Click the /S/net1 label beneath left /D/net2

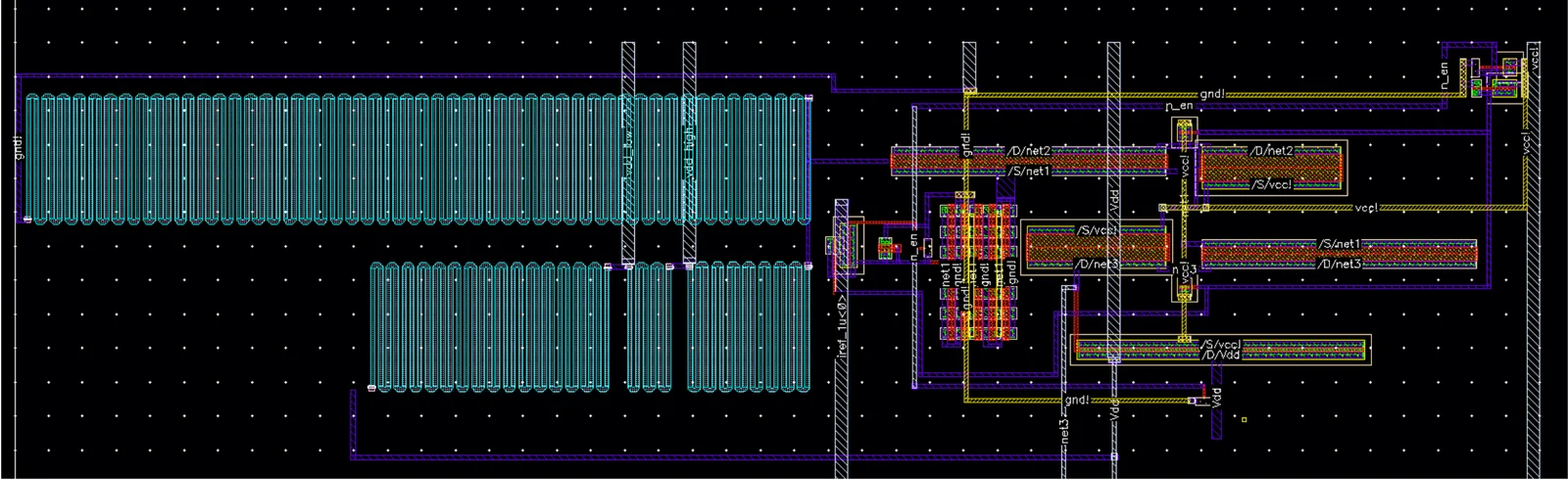(x=1029, y=171)
